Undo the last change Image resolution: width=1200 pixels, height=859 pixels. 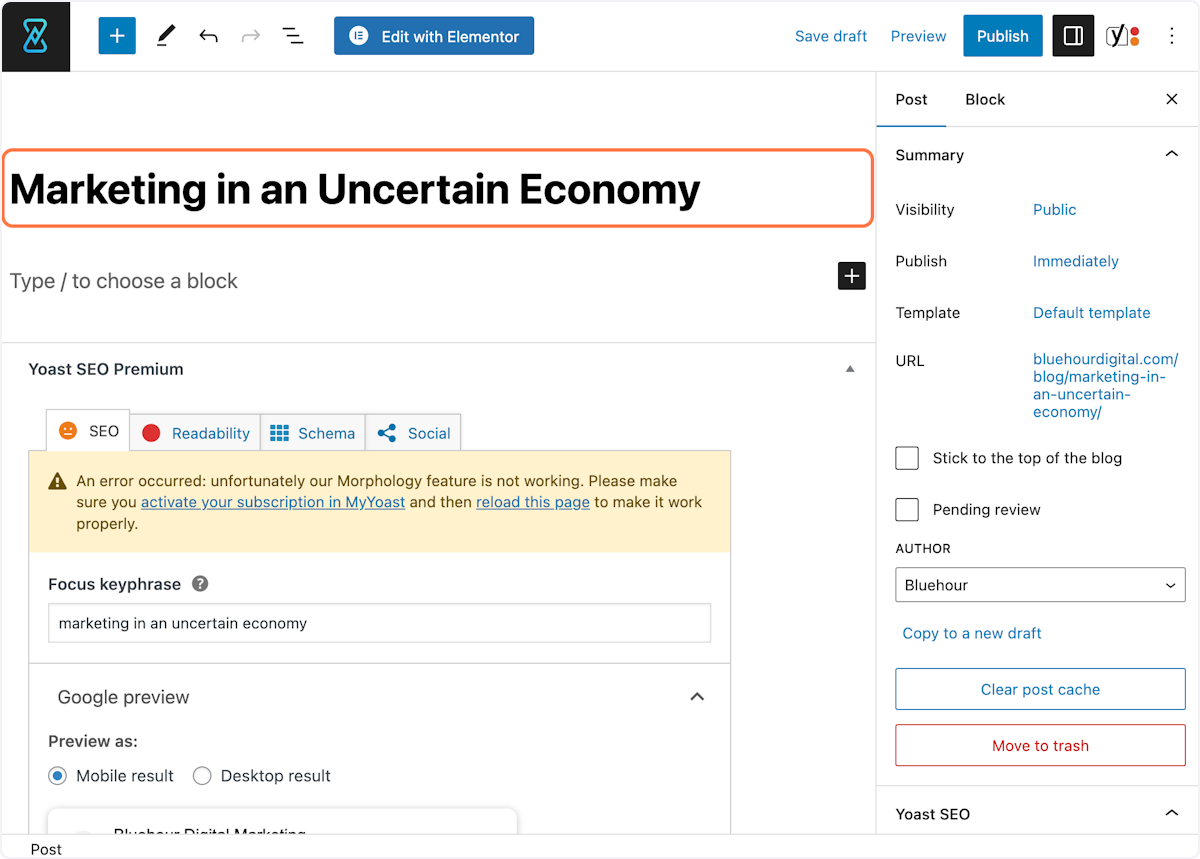point(208,36)
